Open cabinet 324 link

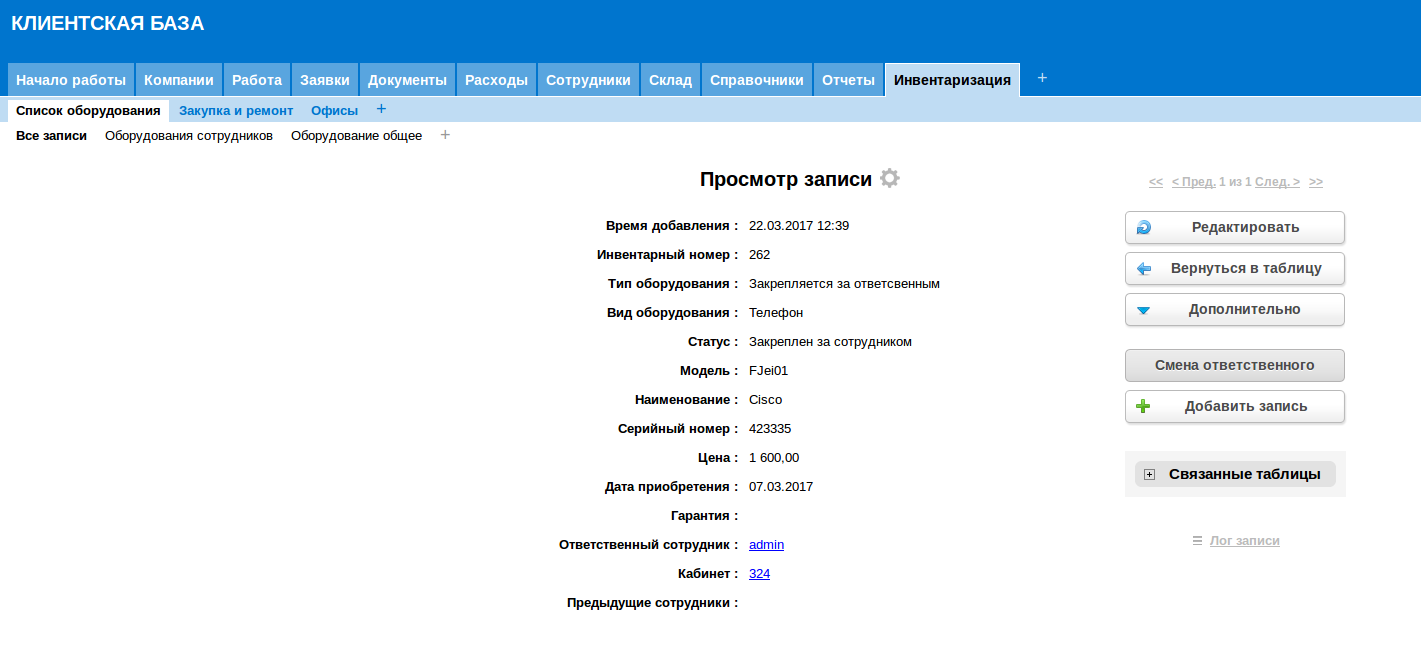click(759, 574)
